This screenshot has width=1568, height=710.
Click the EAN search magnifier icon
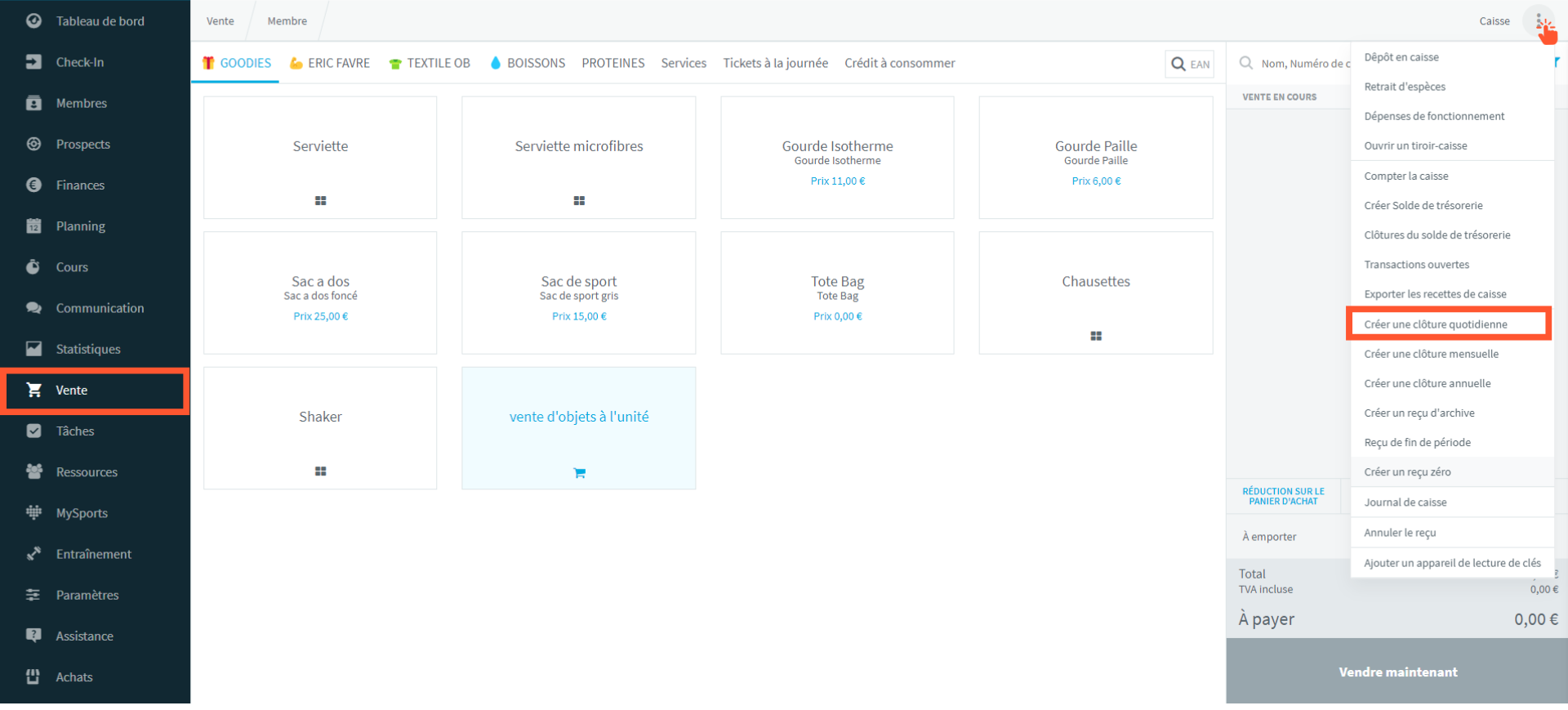[x=1178, y=64]
